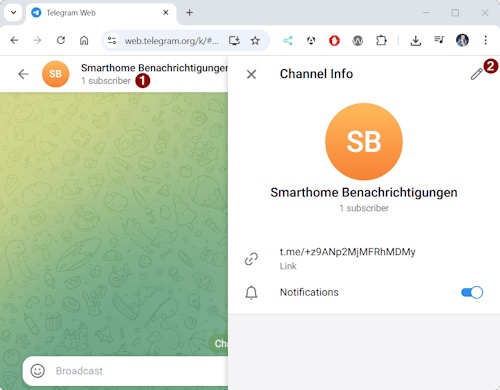Go to browser home page
The image size is (500, 390).
[84, 41]
